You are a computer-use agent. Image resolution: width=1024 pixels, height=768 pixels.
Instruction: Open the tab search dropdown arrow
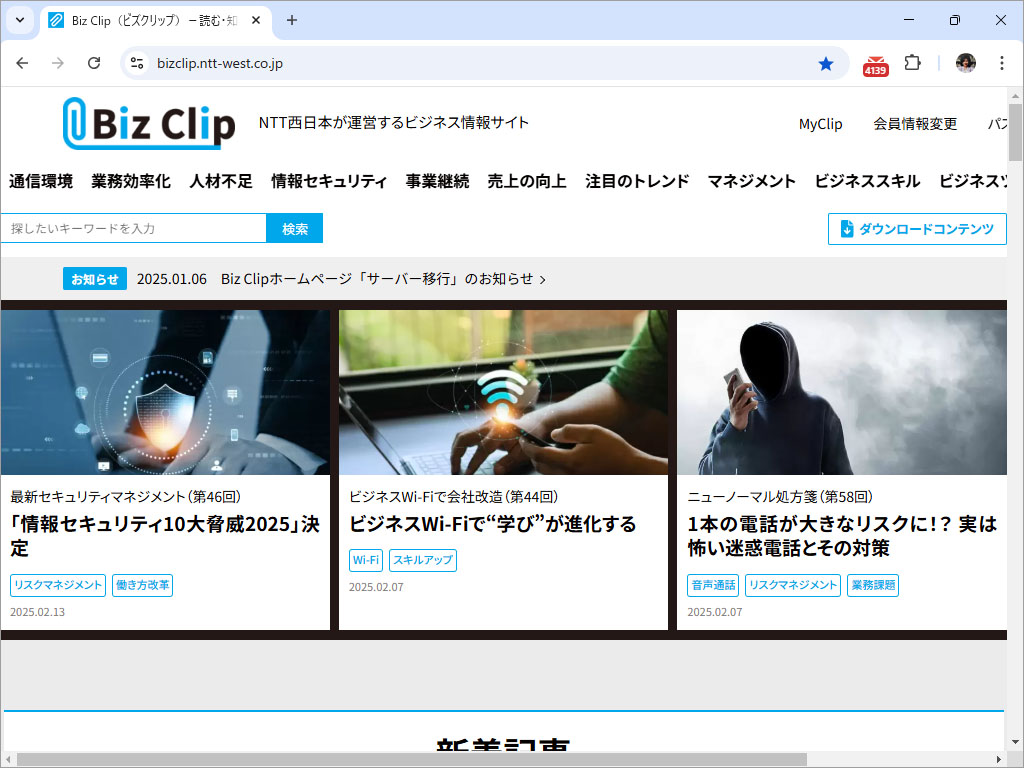pyautogui.click(x=20, y=20)
